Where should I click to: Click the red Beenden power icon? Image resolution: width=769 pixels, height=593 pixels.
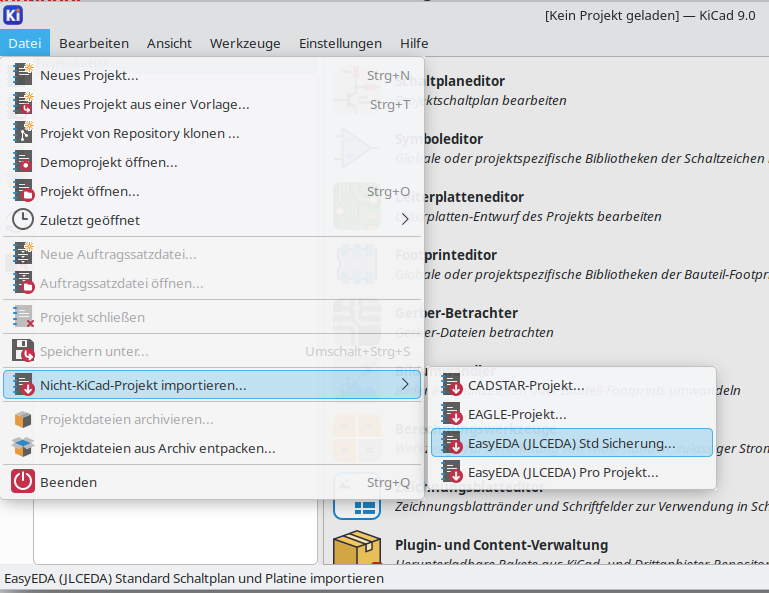(x=23, y=482)
